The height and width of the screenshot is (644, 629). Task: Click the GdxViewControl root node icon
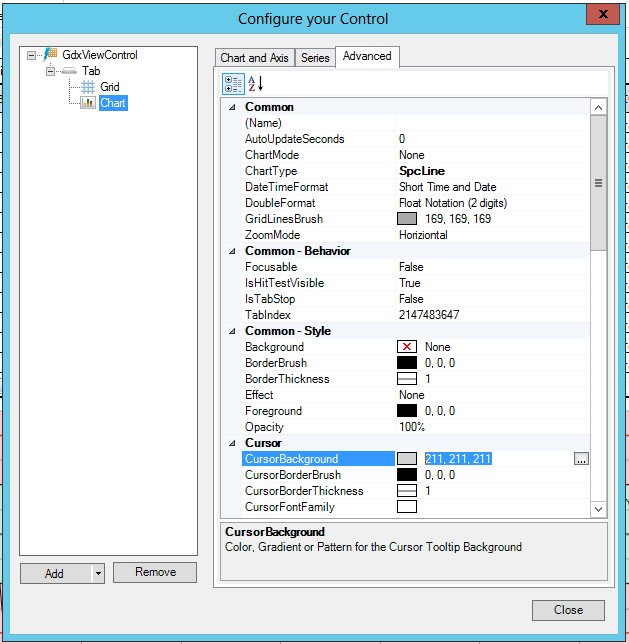click(50, 55)
